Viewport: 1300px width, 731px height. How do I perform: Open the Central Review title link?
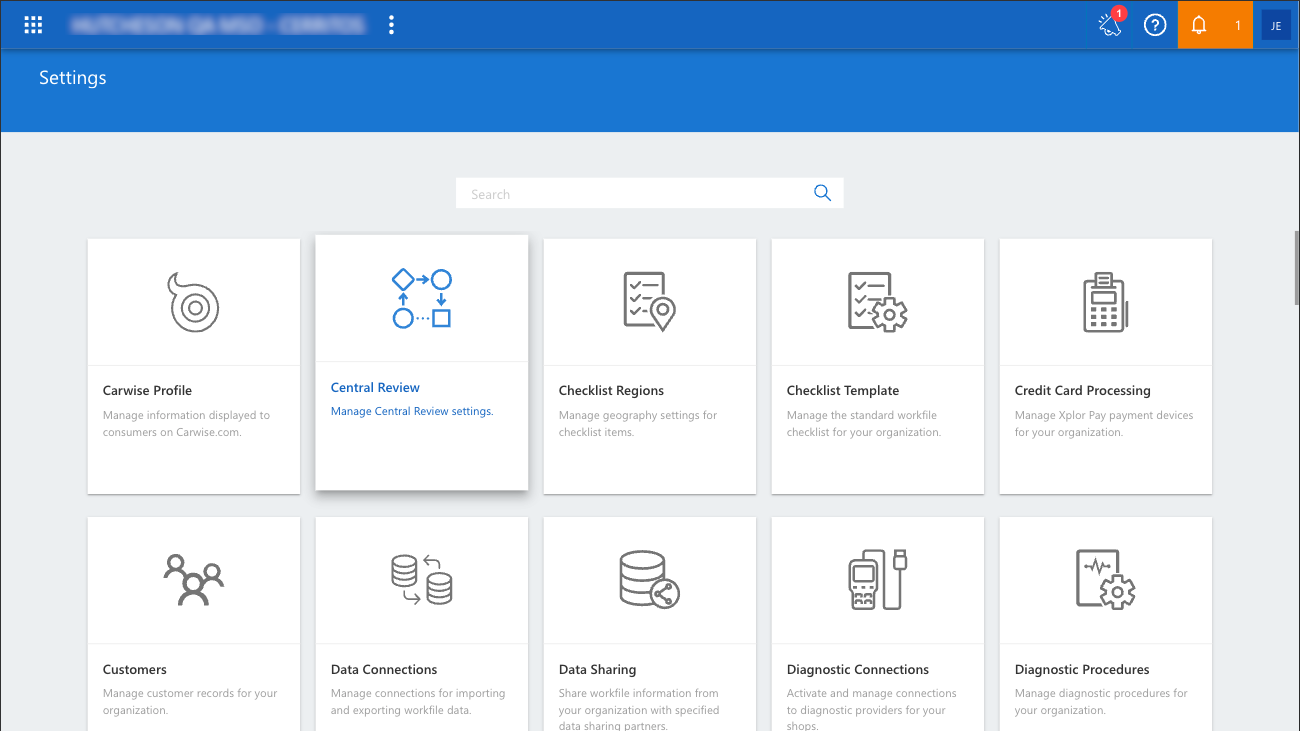coord(375,387)
